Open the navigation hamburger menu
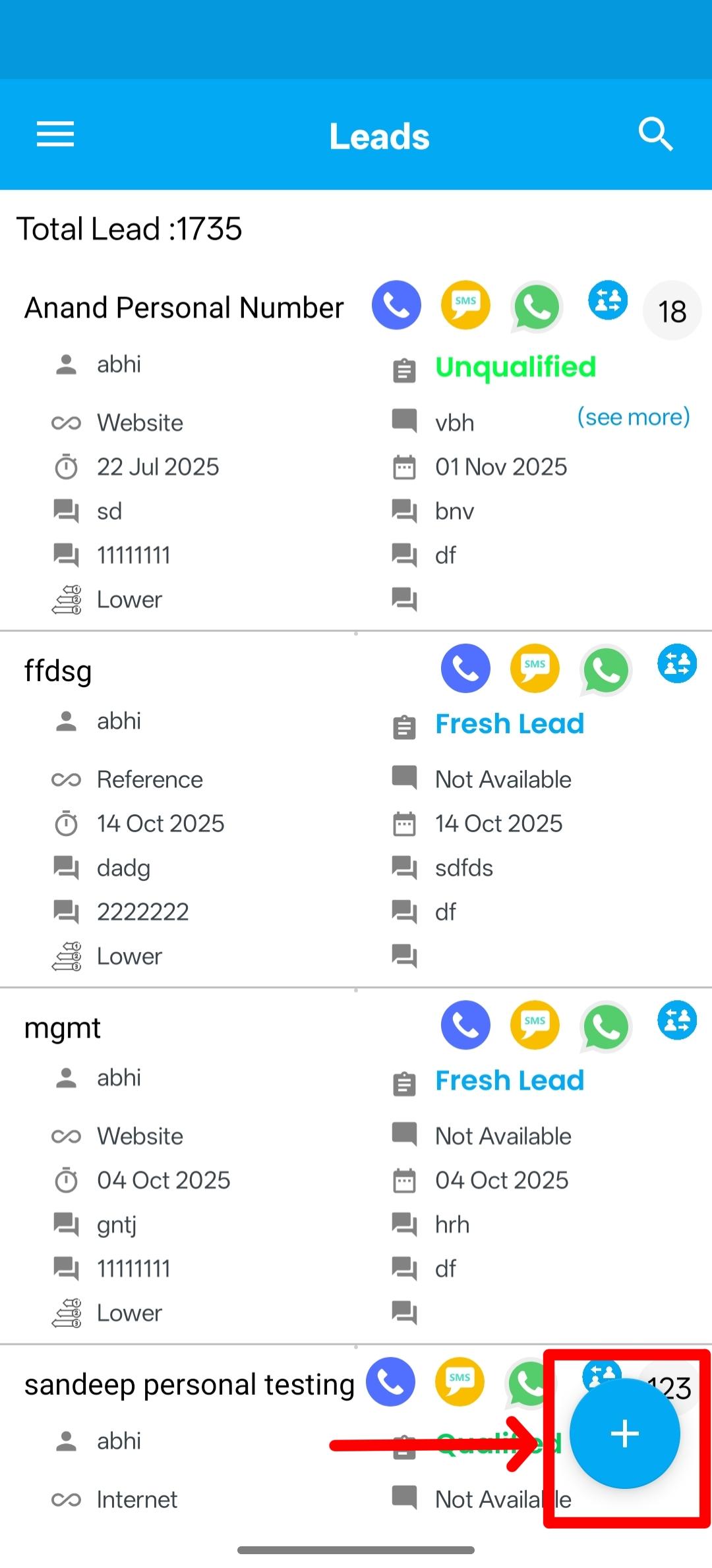The width and height of the screenshot is (712, 1568). [53, 134]
